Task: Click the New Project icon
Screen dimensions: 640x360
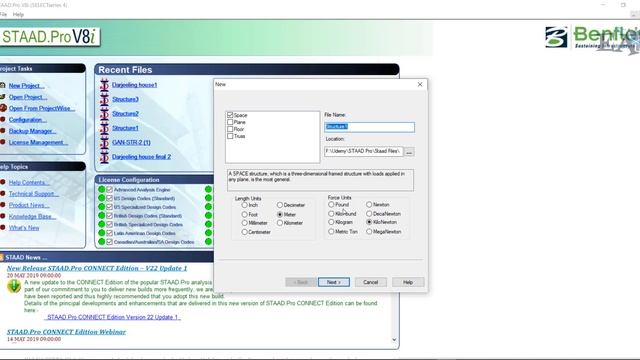Action: [x=2, y=85]
